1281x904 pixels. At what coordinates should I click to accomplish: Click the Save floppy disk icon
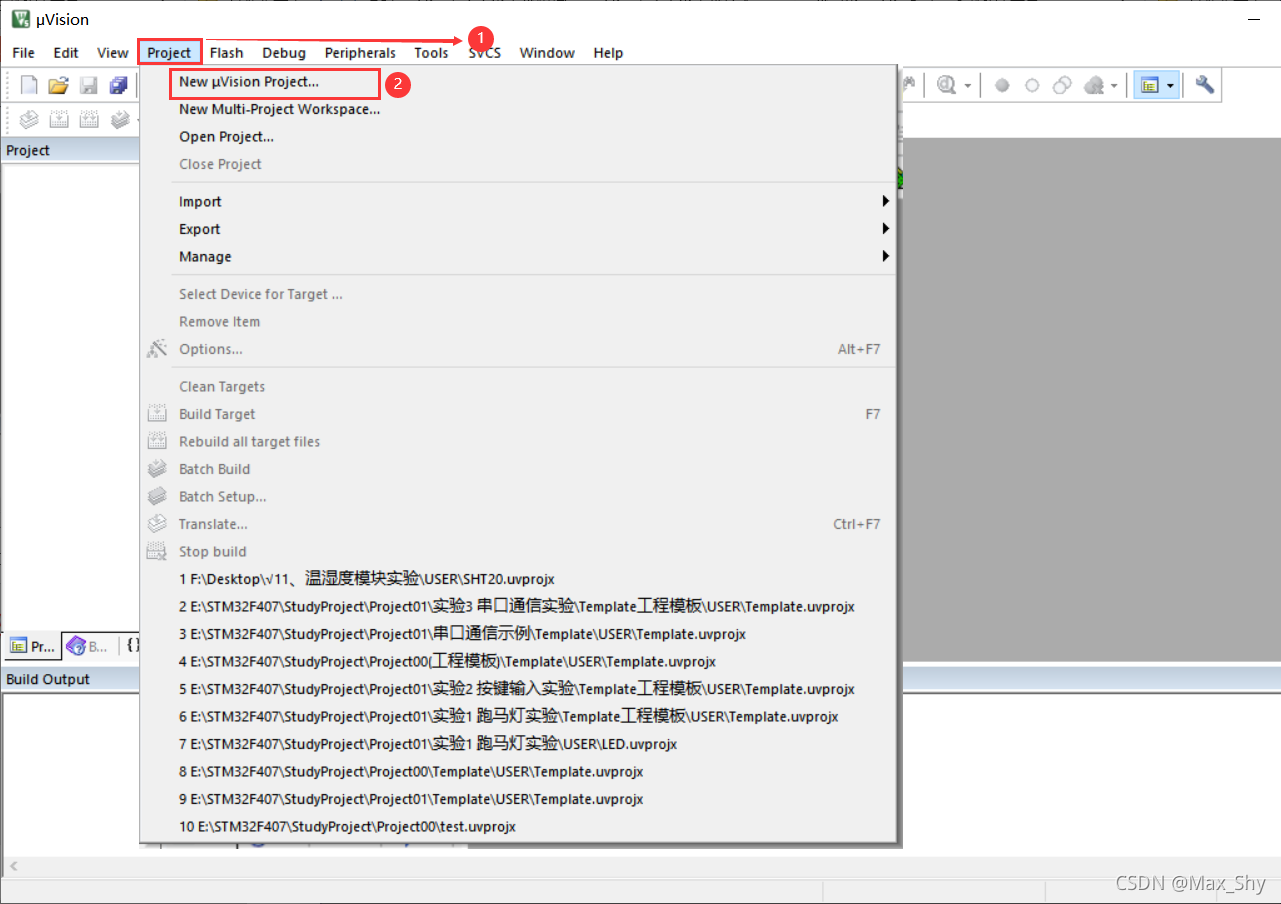pyautogui.click(x=88, y=86)
